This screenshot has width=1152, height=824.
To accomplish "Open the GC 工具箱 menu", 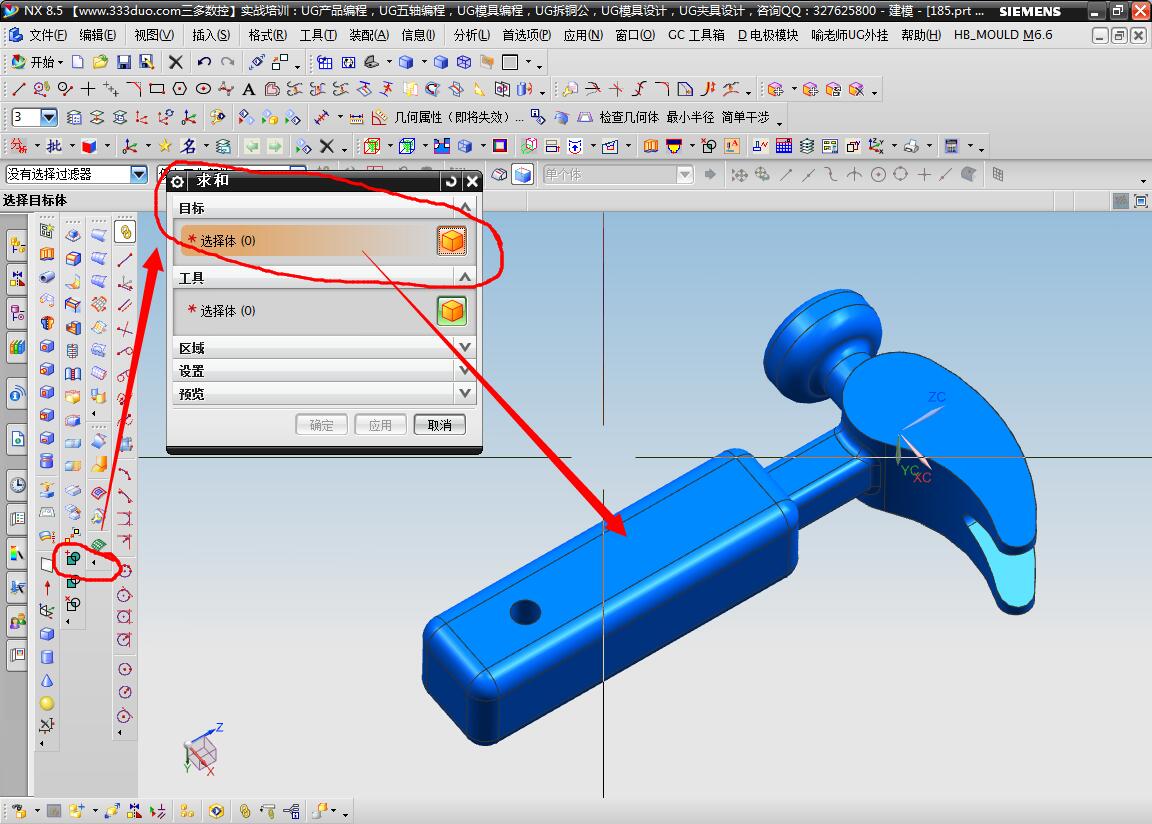I will pos(696,35).
